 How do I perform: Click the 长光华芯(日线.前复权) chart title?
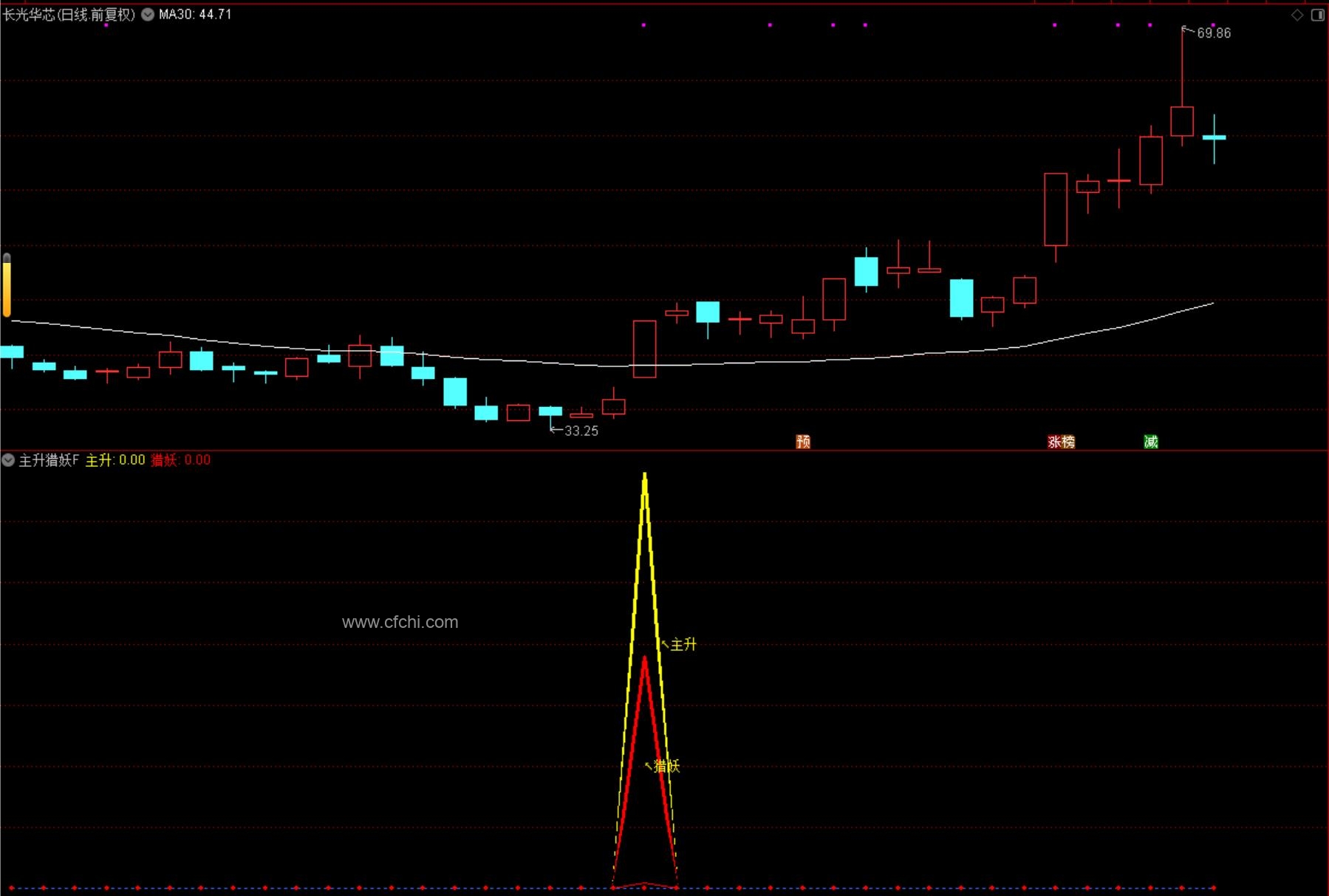[x=69, y=15]
